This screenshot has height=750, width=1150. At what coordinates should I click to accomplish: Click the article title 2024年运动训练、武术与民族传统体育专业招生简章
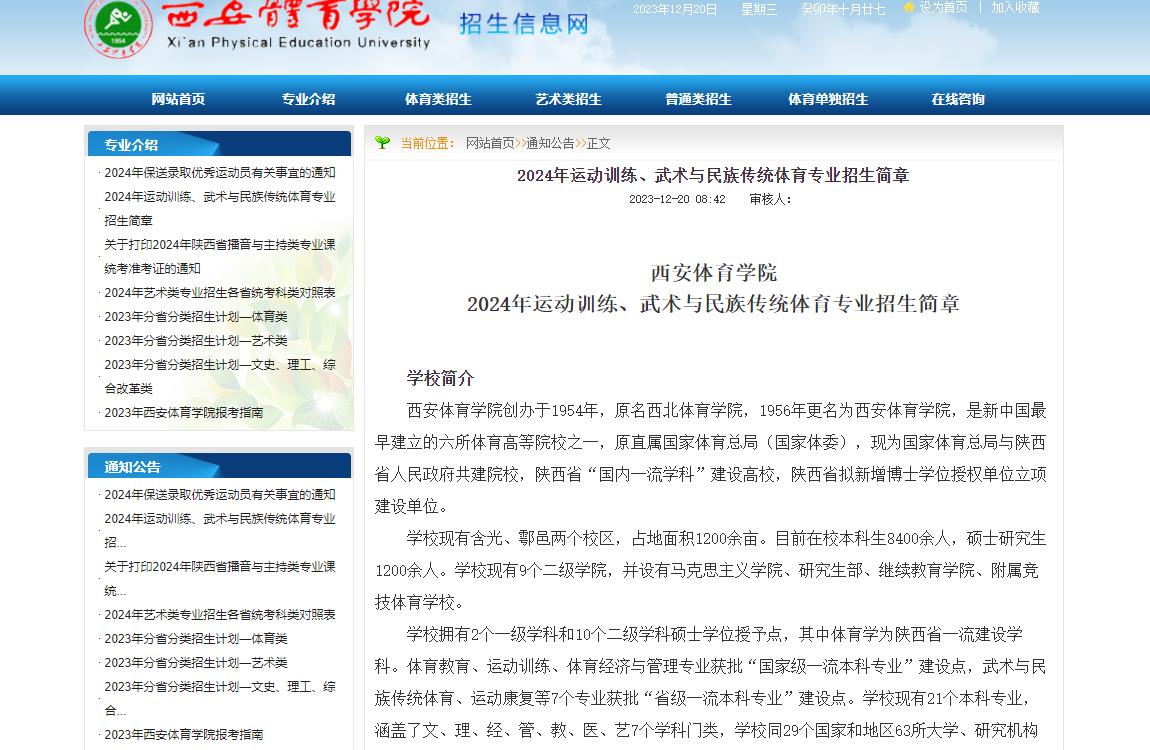click(x=713, y=175)
